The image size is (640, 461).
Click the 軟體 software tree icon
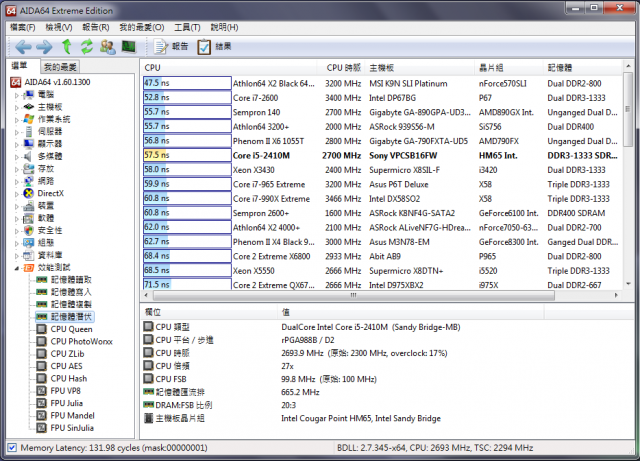tap(29, 218)
